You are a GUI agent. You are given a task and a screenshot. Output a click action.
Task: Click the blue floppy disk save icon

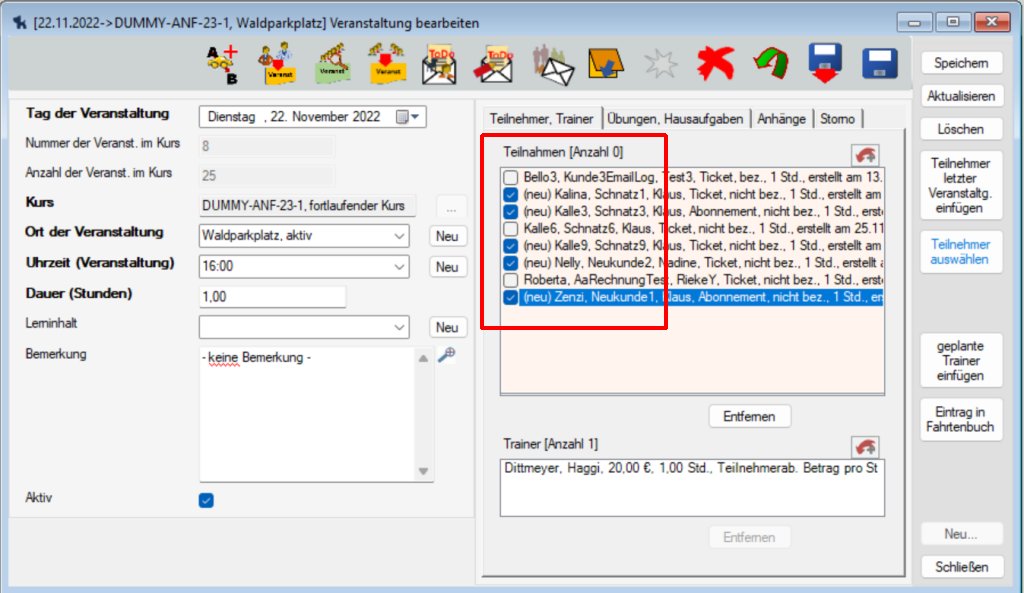click(x=879, y=64)
